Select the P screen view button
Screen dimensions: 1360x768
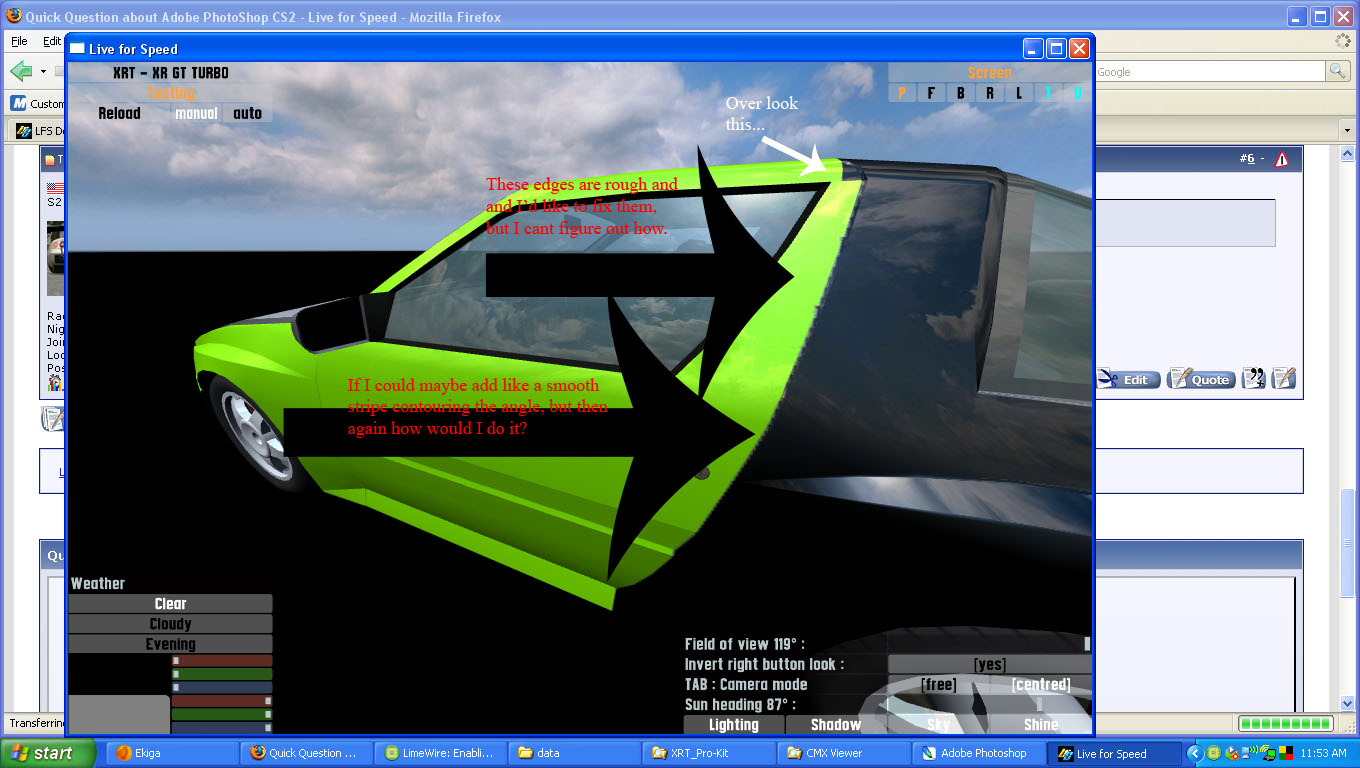pos(903,93)
